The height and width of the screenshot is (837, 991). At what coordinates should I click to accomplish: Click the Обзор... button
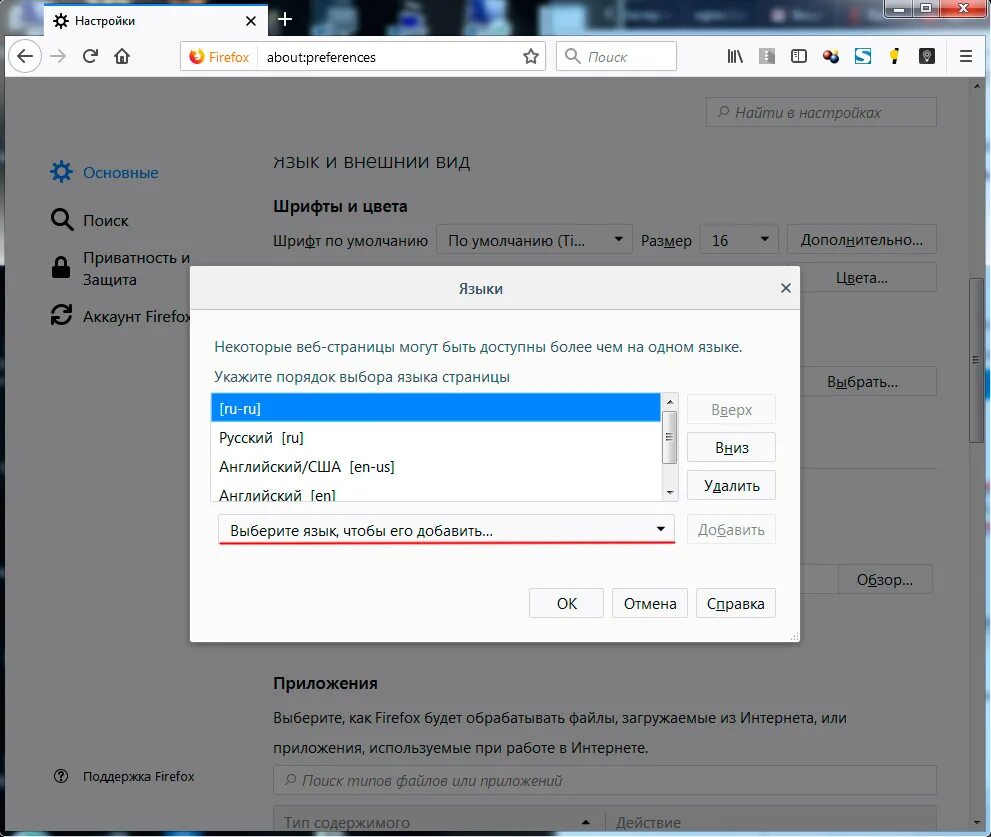pyautogui.click(x=885, y=580)
